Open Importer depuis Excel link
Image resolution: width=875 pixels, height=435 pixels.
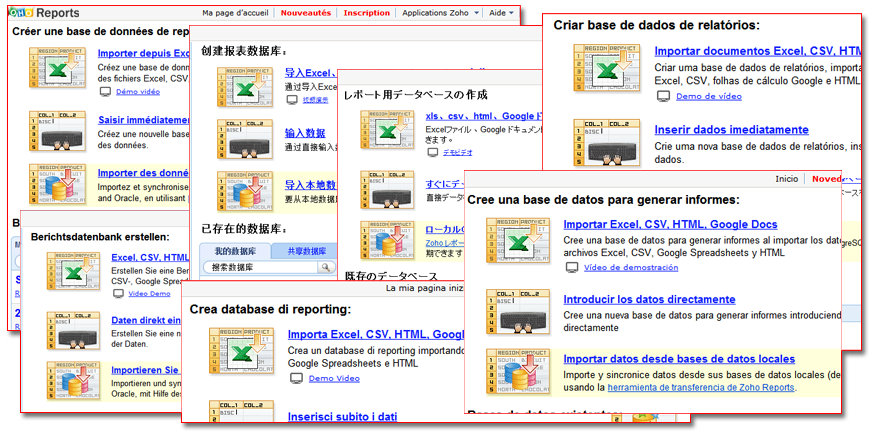pyautogui.click(x=144, y=54)
